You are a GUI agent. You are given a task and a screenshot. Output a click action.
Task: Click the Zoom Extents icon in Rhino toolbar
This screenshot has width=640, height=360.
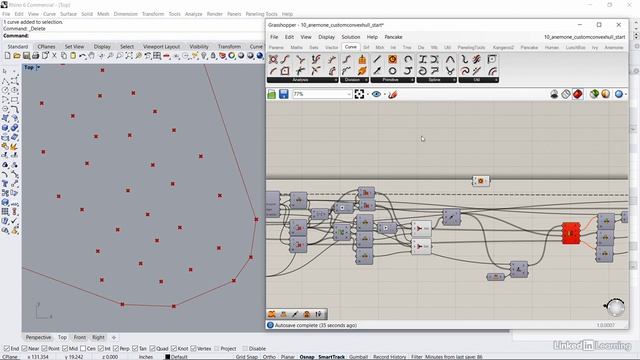point(129,56)
